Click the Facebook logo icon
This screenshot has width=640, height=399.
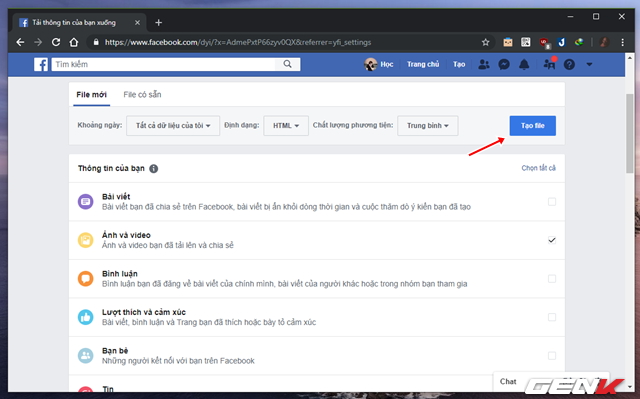tap(41, 64)
